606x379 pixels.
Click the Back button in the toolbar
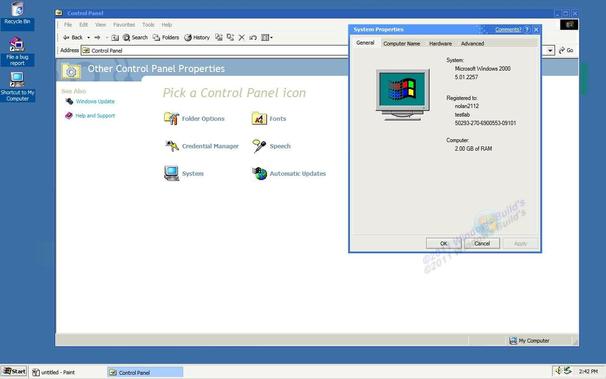(x=73, y=37)
